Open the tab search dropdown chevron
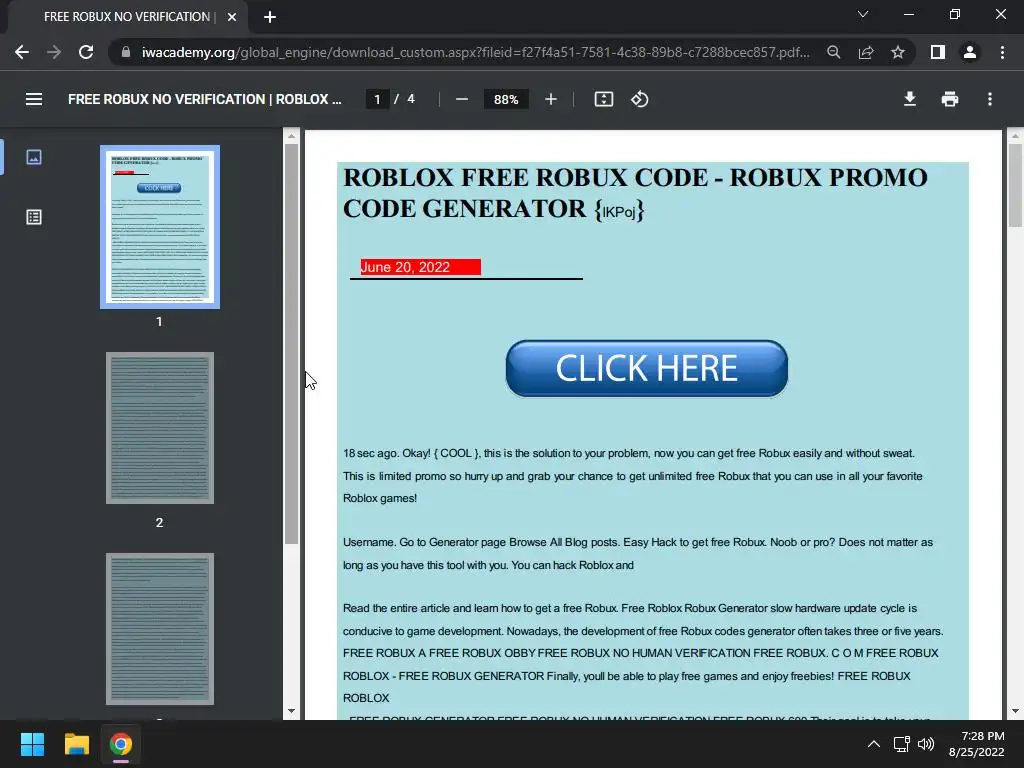This screenshot has width=1024, height=768. [x=863, y=14]
